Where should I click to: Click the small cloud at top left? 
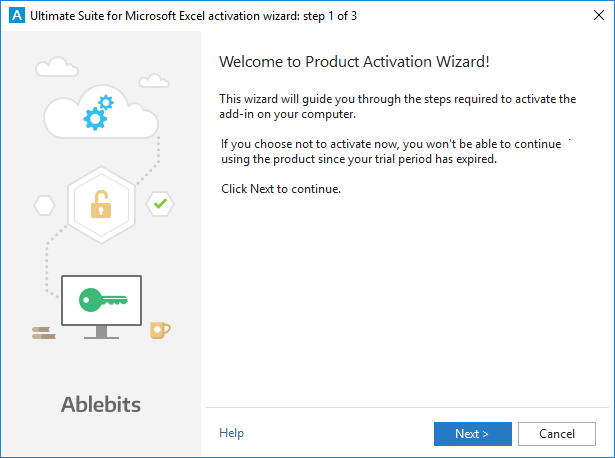[x=57, y=67]
